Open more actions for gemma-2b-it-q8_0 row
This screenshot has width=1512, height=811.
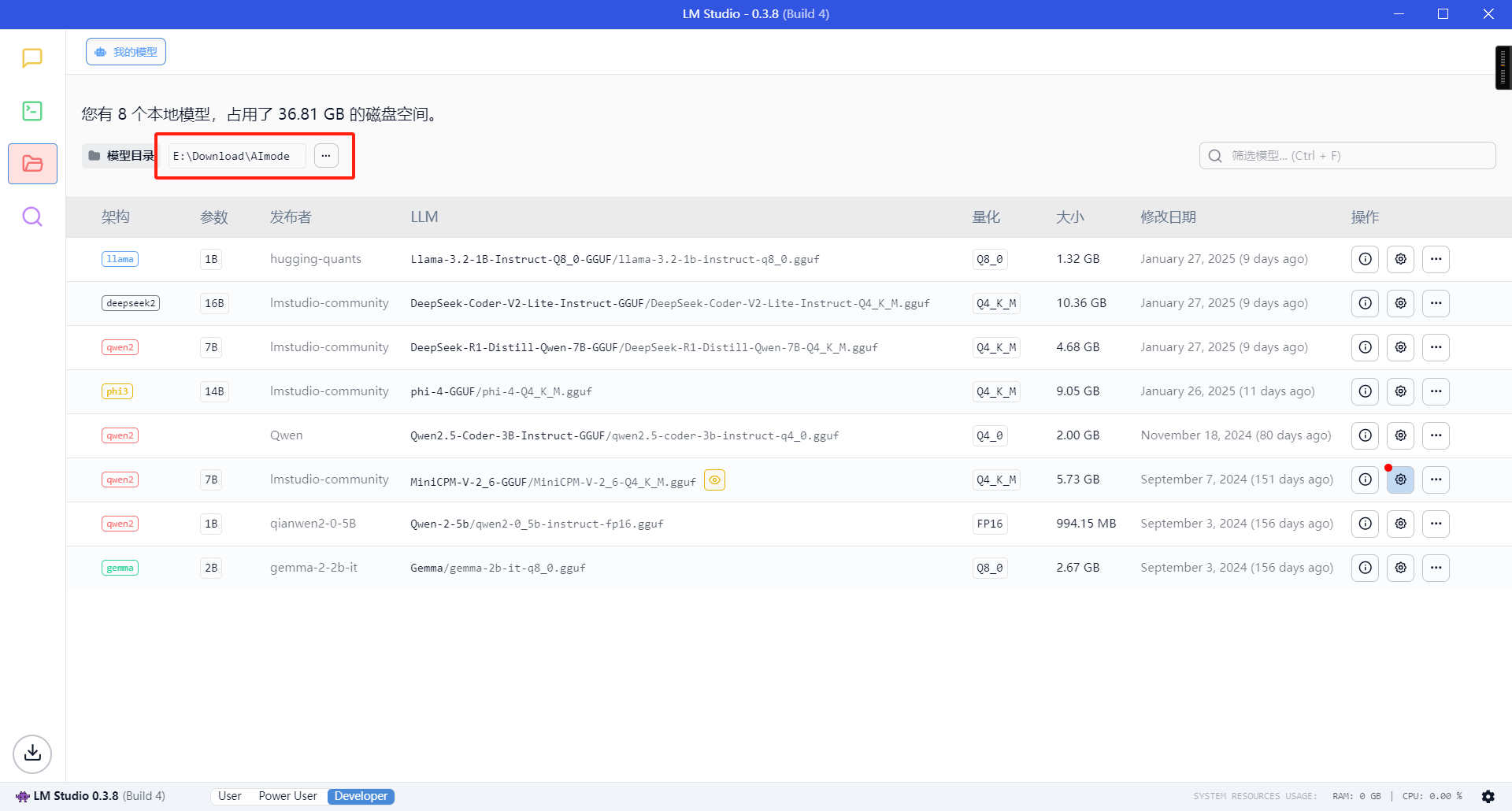click(x=1436, y=568)
